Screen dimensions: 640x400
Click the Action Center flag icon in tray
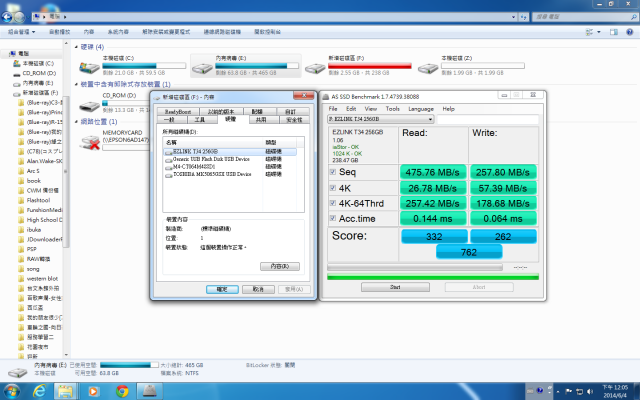[x=568, y=391]
